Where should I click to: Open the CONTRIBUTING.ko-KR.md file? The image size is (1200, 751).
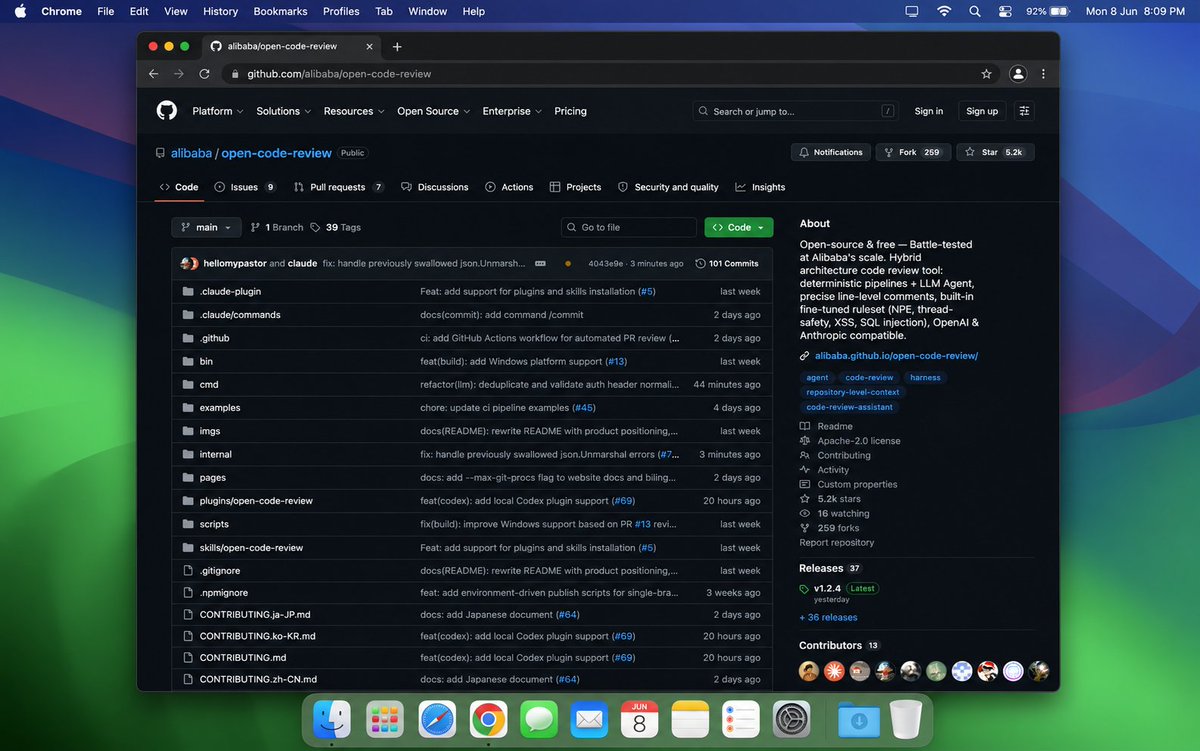click(257, 636)
